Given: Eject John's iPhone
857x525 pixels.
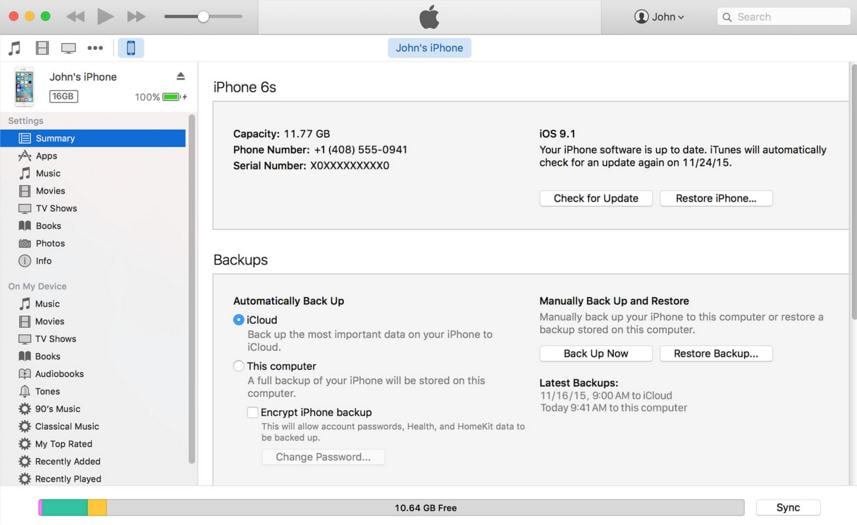Looking at the screenshot, I should [x=180, y=76].
